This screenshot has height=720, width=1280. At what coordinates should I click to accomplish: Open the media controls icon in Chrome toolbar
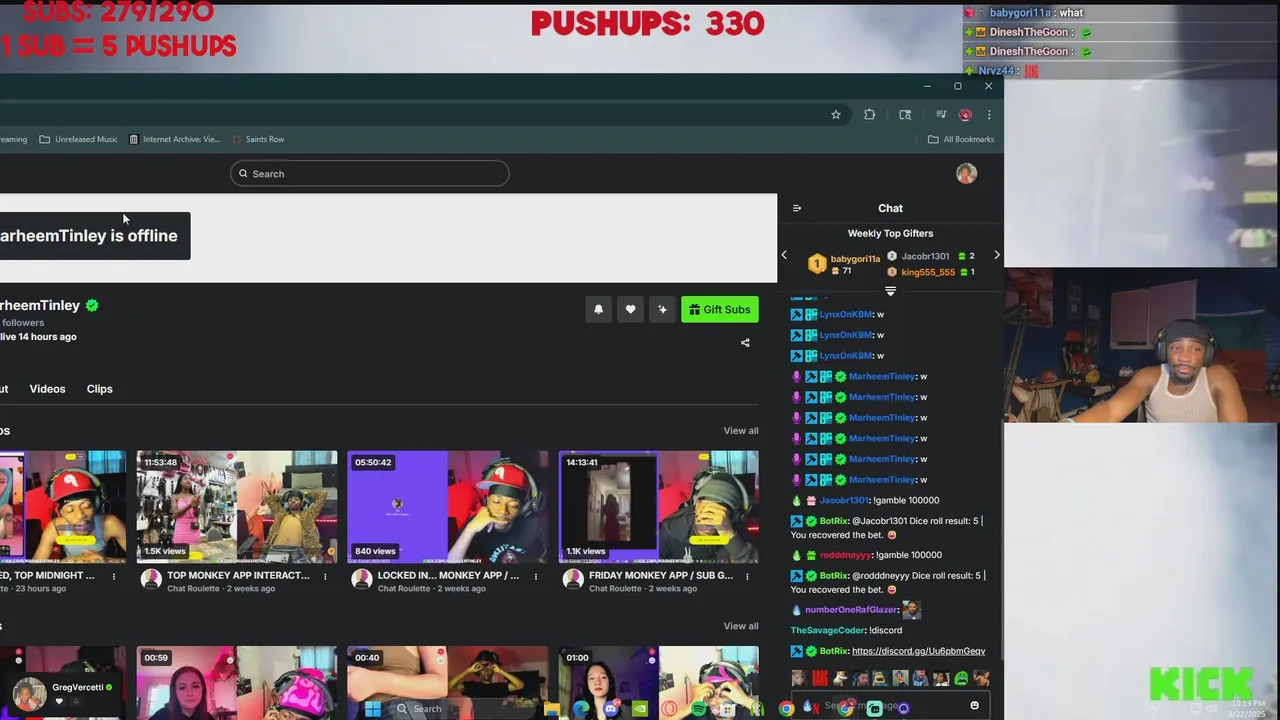point(941,115)
